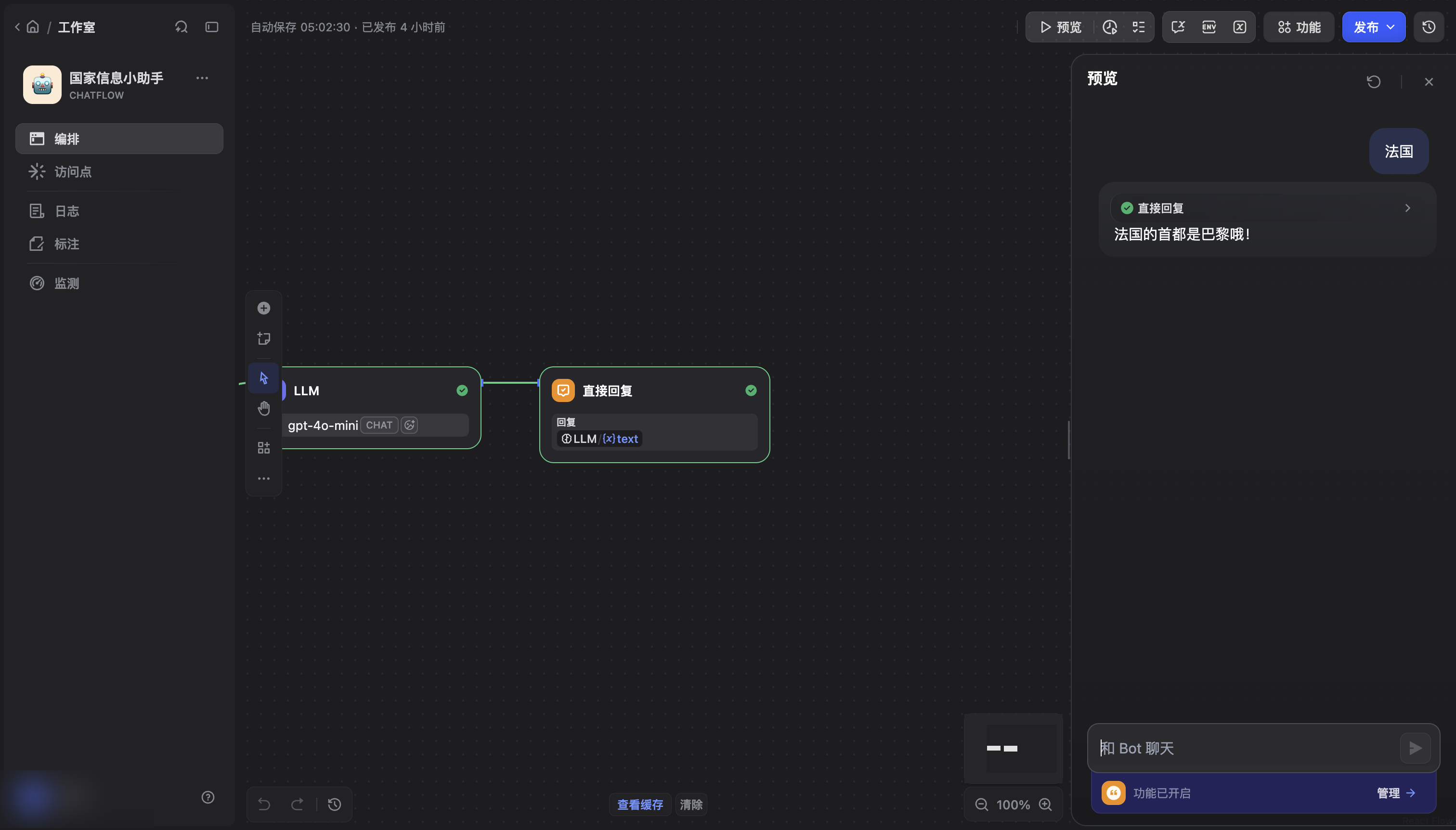
Task: Open the gpt-4o-mini model field
Action: [375, 425]
